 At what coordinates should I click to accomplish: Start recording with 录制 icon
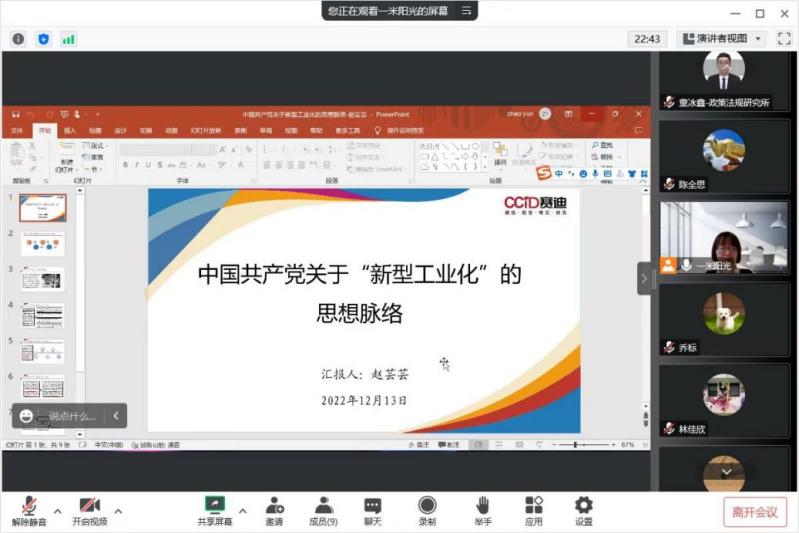tap(427, 510)
